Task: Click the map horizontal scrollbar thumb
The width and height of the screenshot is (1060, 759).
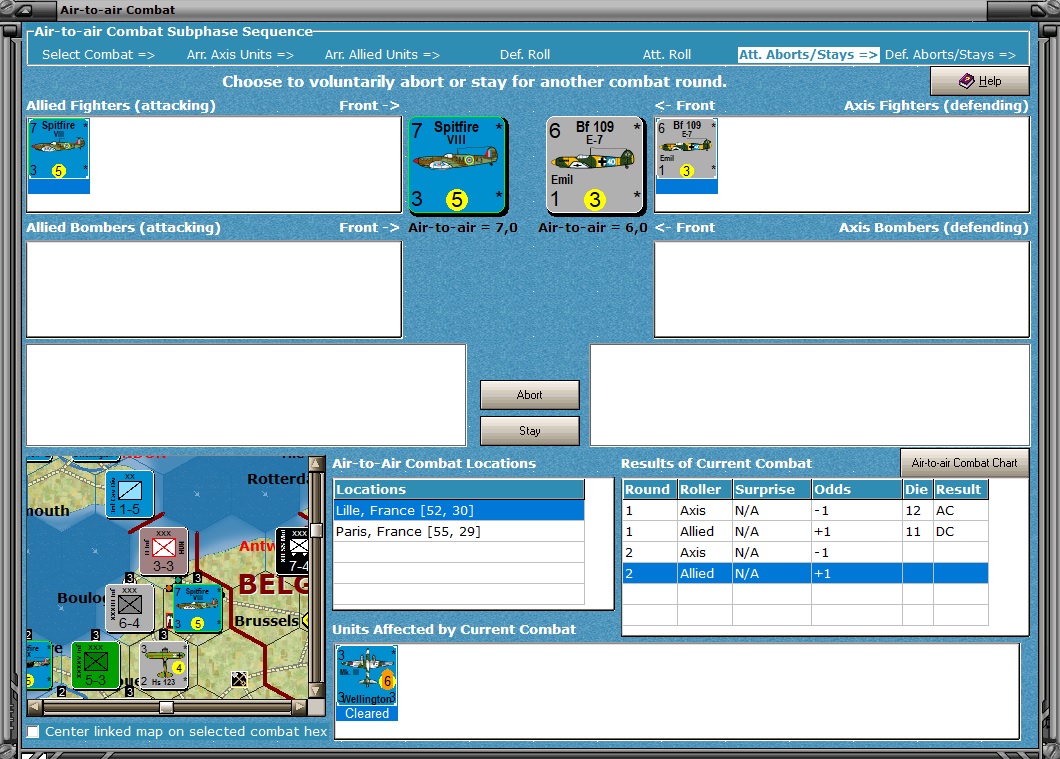Action: (166, 707)
